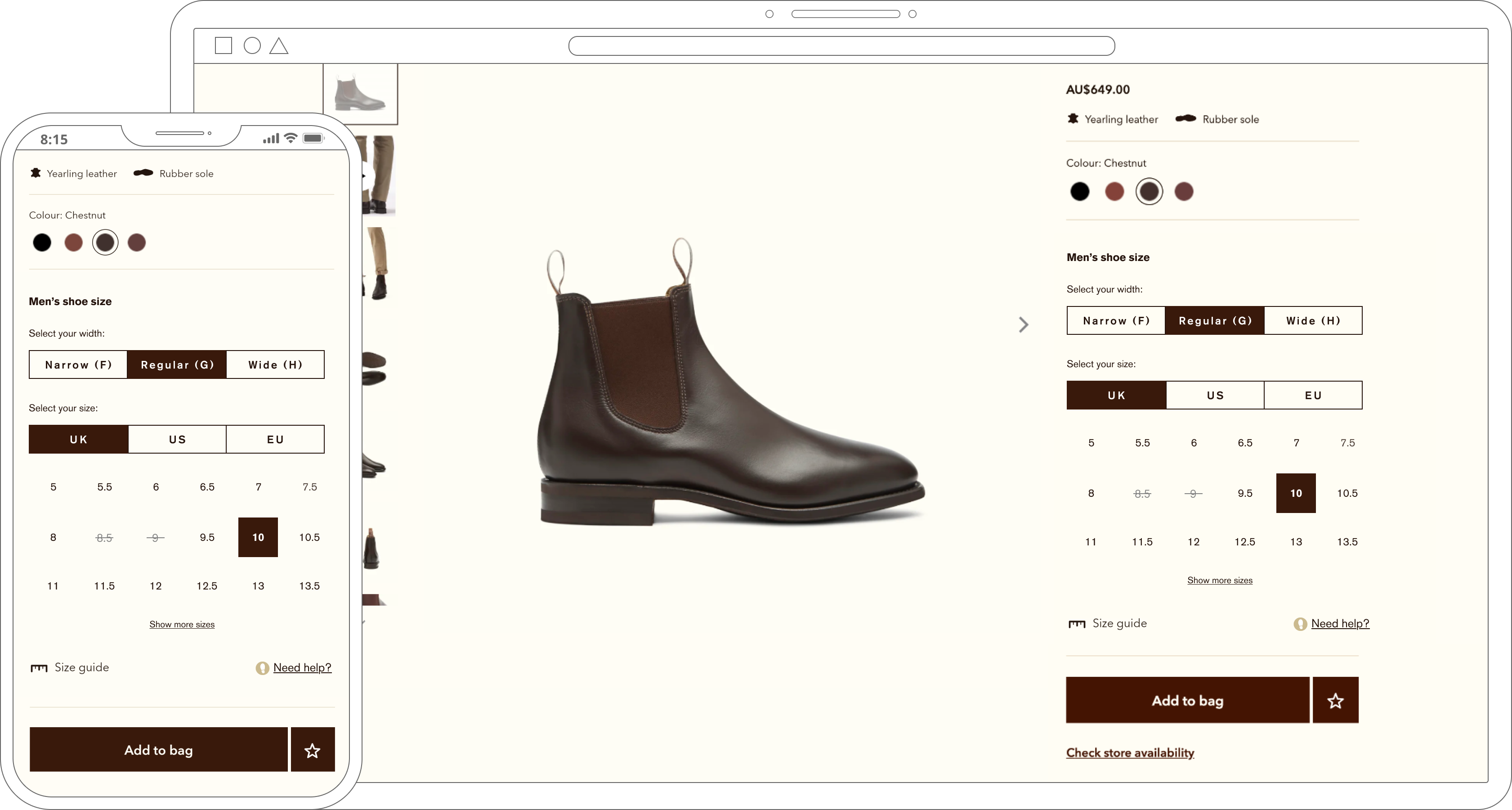Pick the black colour swatch on desktop
This screenshot has height=810, width=1512.
coord(1079,192)
